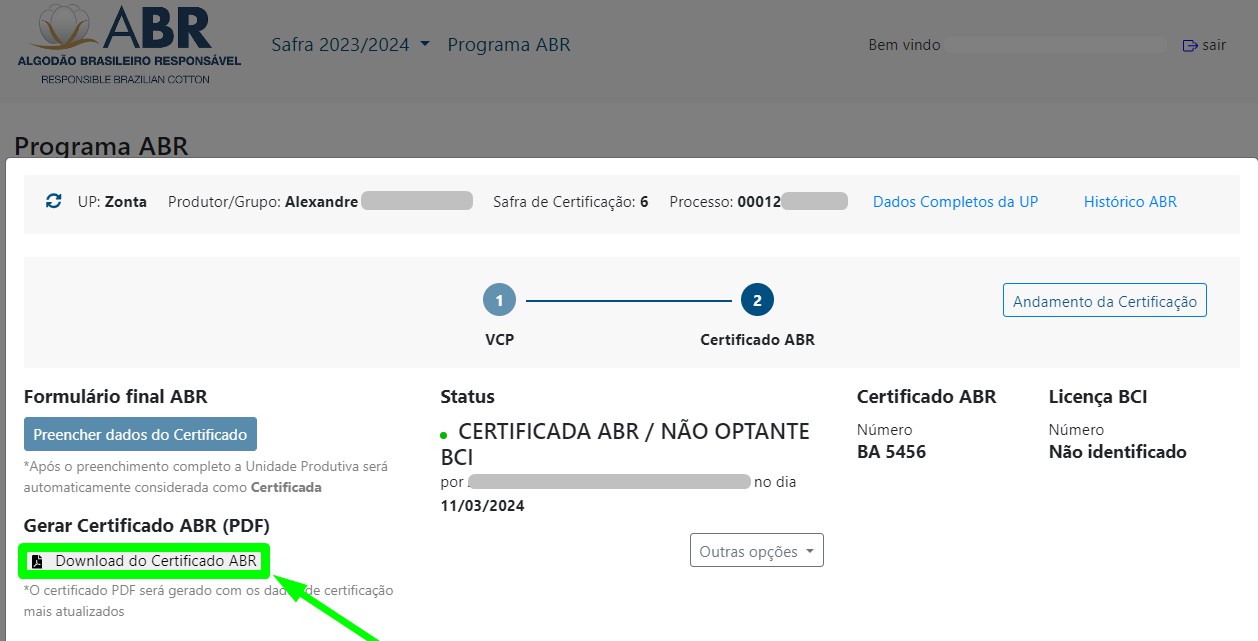Click the Programa ABR page heading
The width and height of the screenshot is (1258, 641).
point(101,146)
